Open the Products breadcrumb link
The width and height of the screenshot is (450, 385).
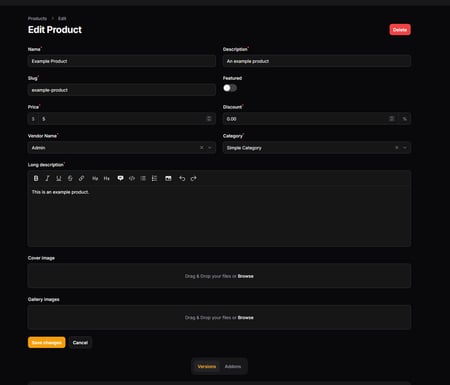pyautogui.click(x=37, y=18)
